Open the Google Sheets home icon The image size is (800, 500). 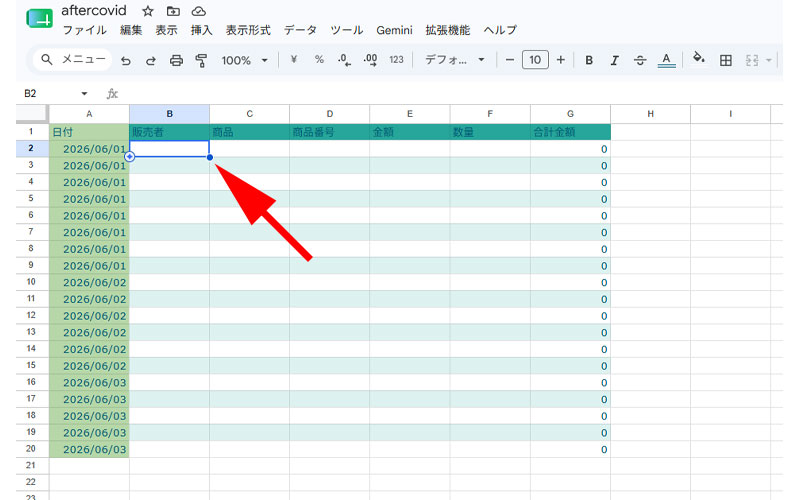pos(39,19)
